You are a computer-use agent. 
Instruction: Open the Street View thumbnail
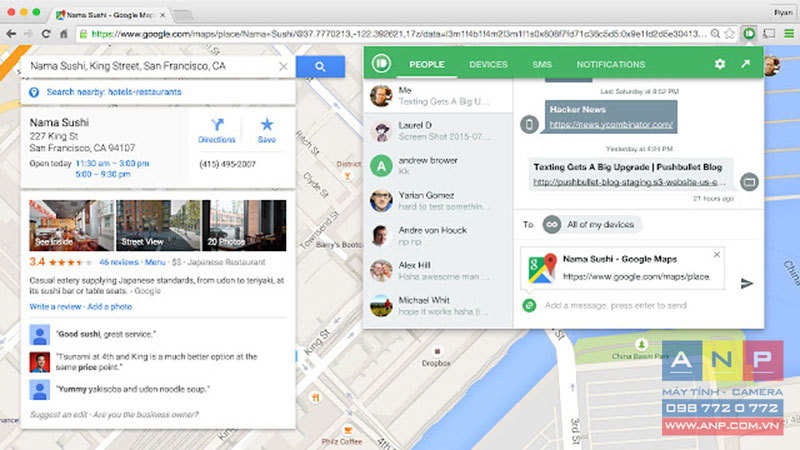tap(158, 225)
